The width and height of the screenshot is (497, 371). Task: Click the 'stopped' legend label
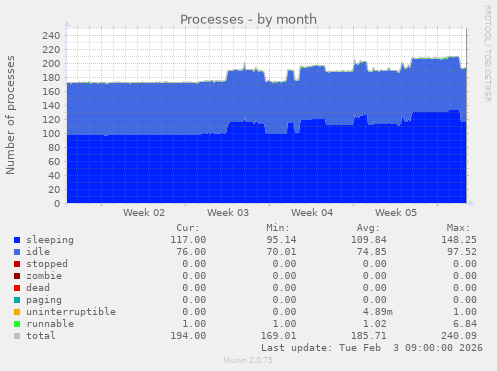47,264
